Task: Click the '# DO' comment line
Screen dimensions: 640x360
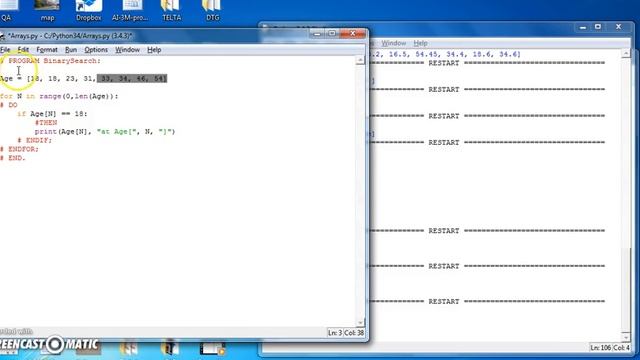Action: click(x=9, y=105)
